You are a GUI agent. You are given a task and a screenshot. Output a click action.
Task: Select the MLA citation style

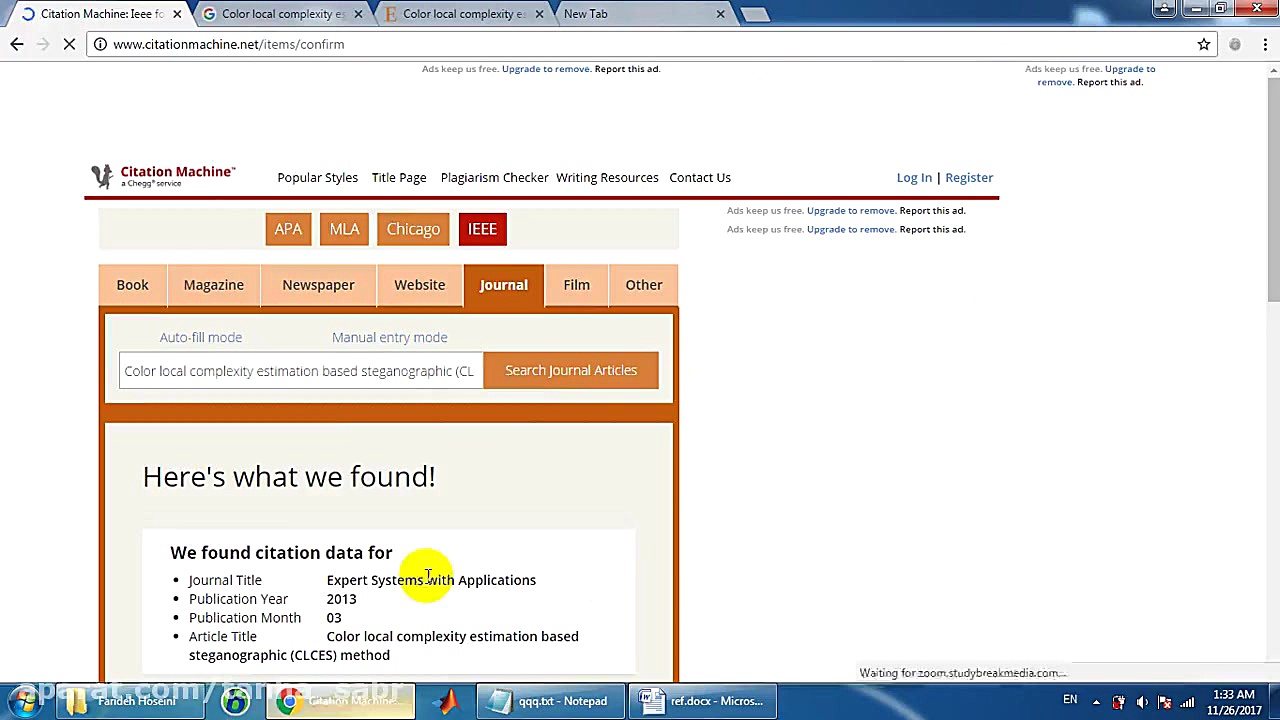(344, 229)
